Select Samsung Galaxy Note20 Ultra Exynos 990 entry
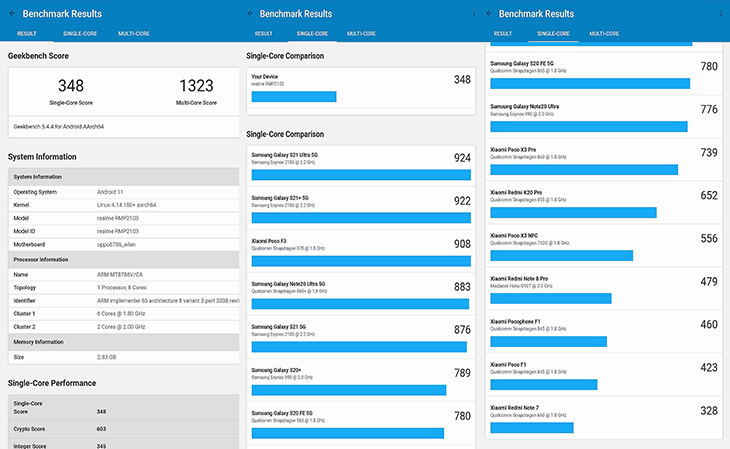 coord(604,117)
